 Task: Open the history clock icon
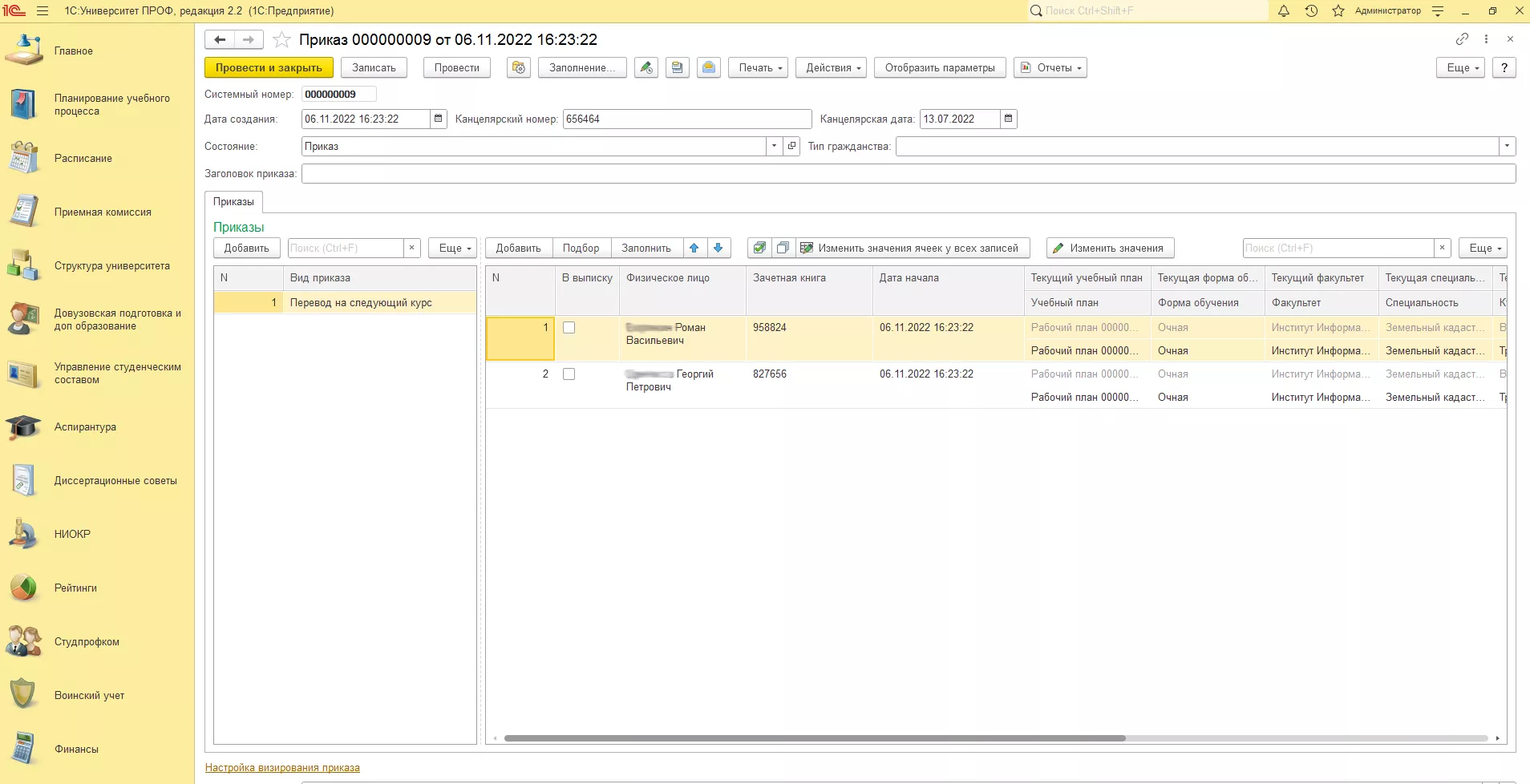point(1311,11)
